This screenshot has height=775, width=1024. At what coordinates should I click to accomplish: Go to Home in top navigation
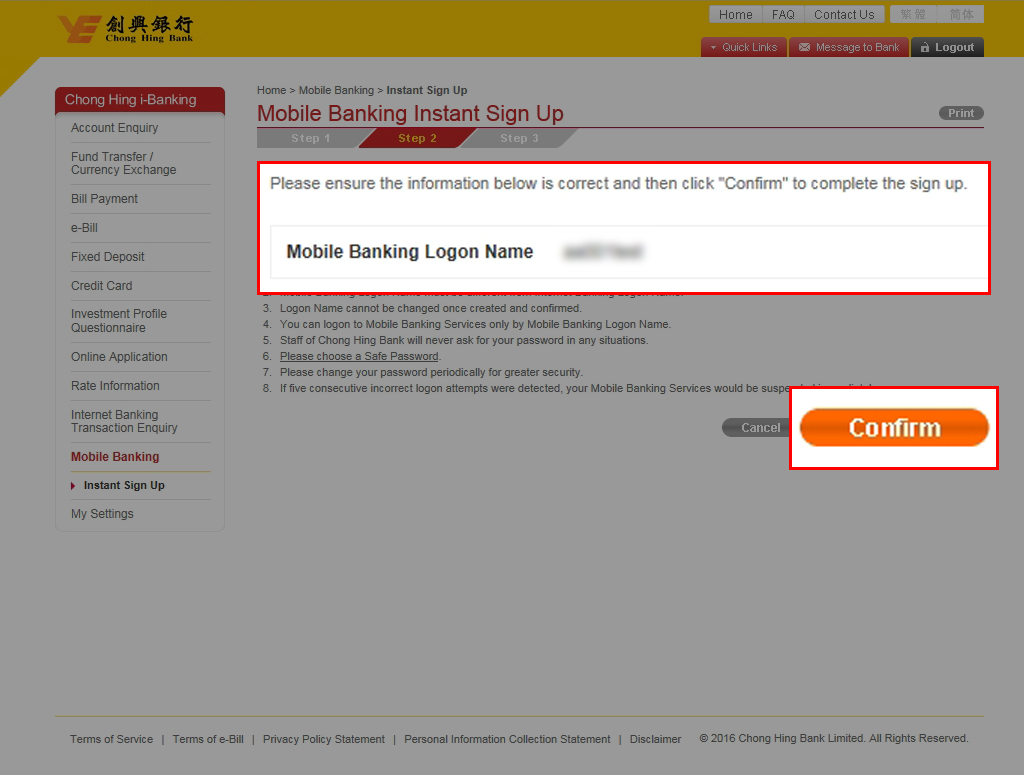coord(735,14)
